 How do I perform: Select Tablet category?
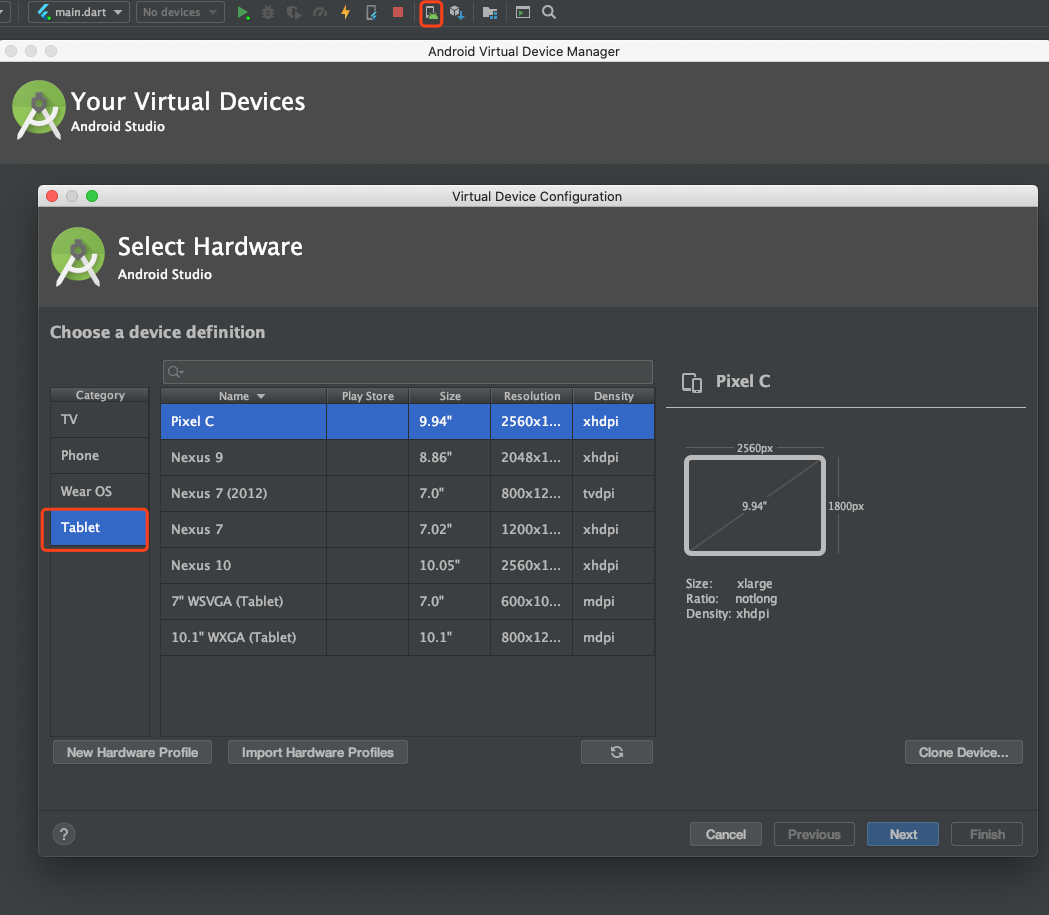97,528
